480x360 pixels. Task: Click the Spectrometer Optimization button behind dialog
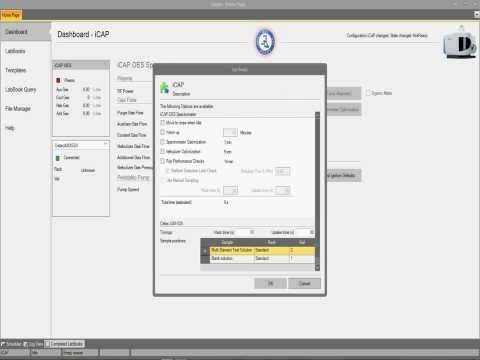[344, 109]
